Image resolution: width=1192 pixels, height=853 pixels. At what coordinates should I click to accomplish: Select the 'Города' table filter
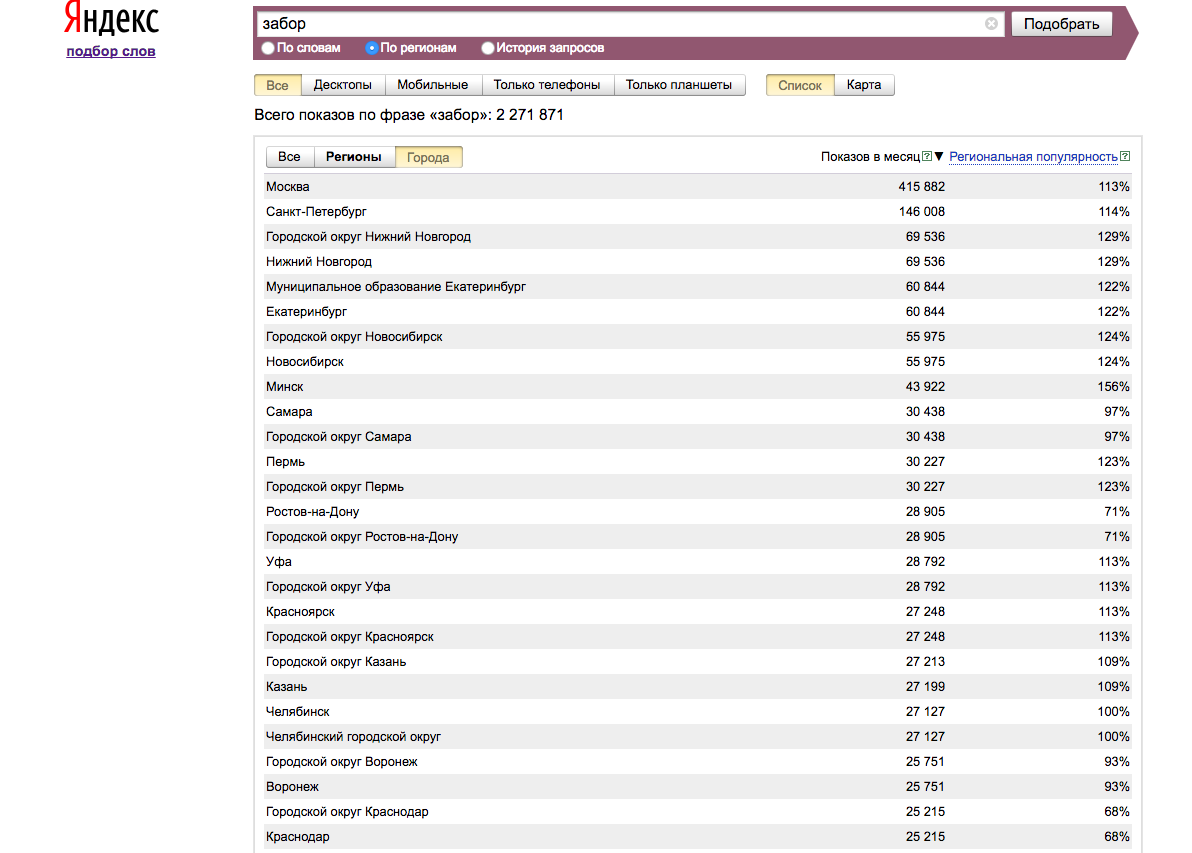coord(428,157)
